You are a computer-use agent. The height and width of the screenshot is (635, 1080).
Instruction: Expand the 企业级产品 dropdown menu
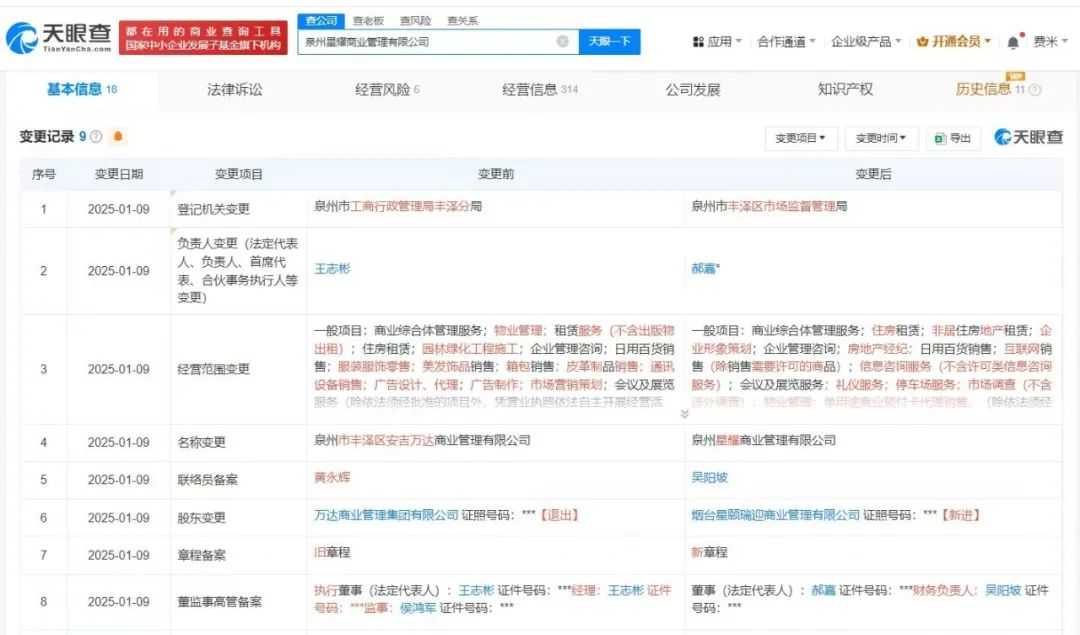tap(866, 42)
